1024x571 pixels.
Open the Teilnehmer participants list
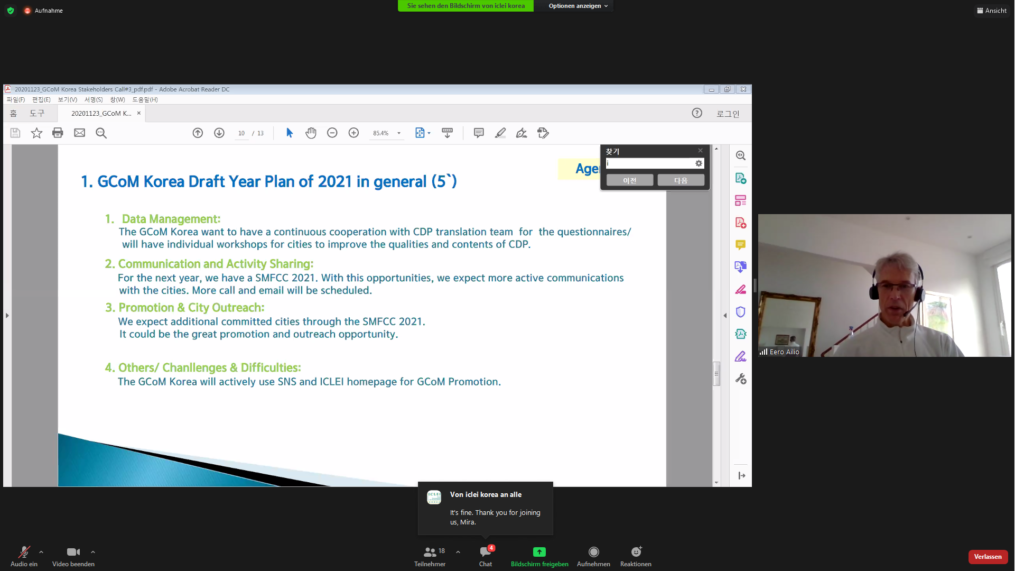[429, 554]
